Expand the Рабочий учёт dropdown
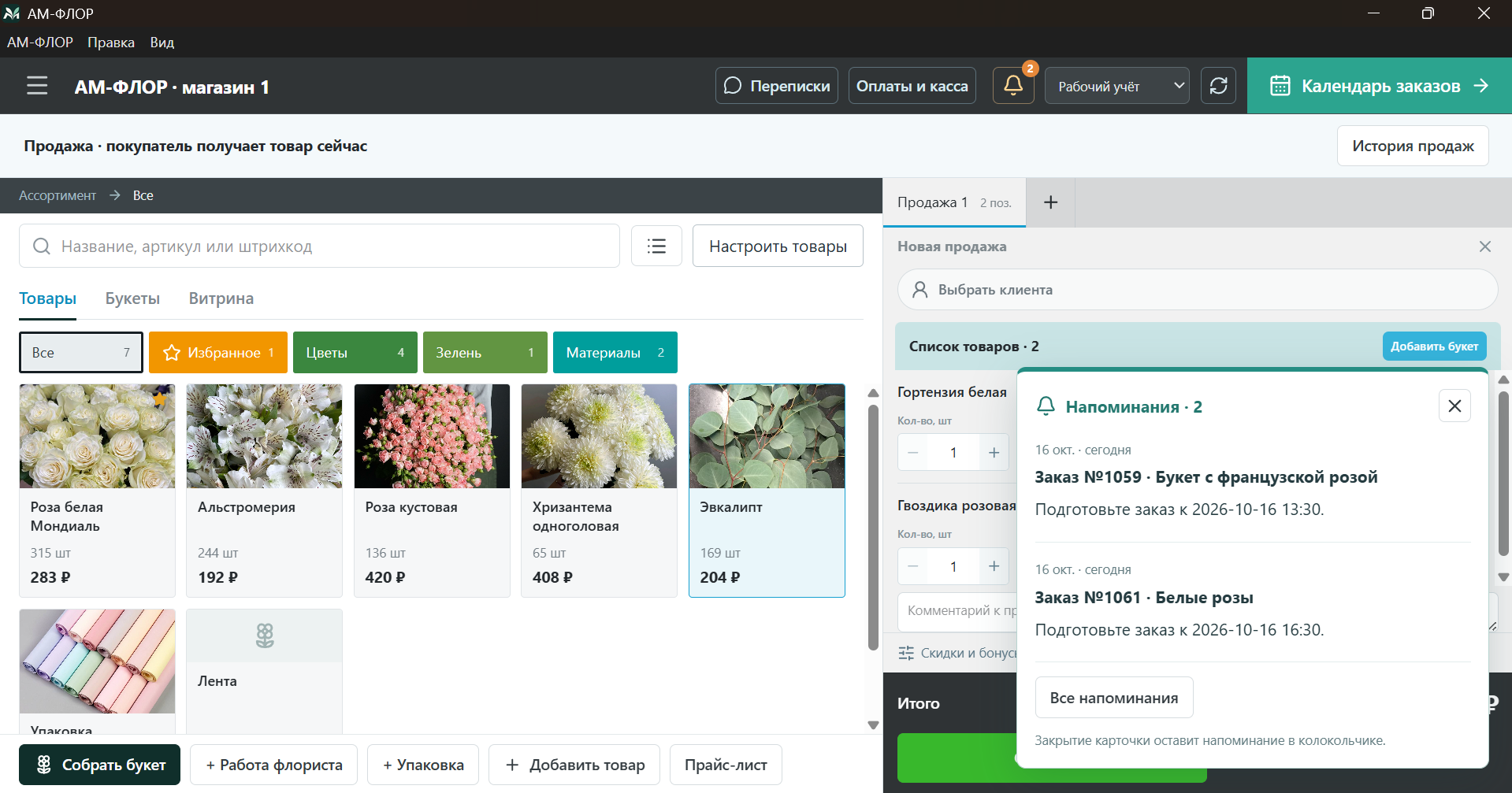The image size is (1512, 793). 1116,86
